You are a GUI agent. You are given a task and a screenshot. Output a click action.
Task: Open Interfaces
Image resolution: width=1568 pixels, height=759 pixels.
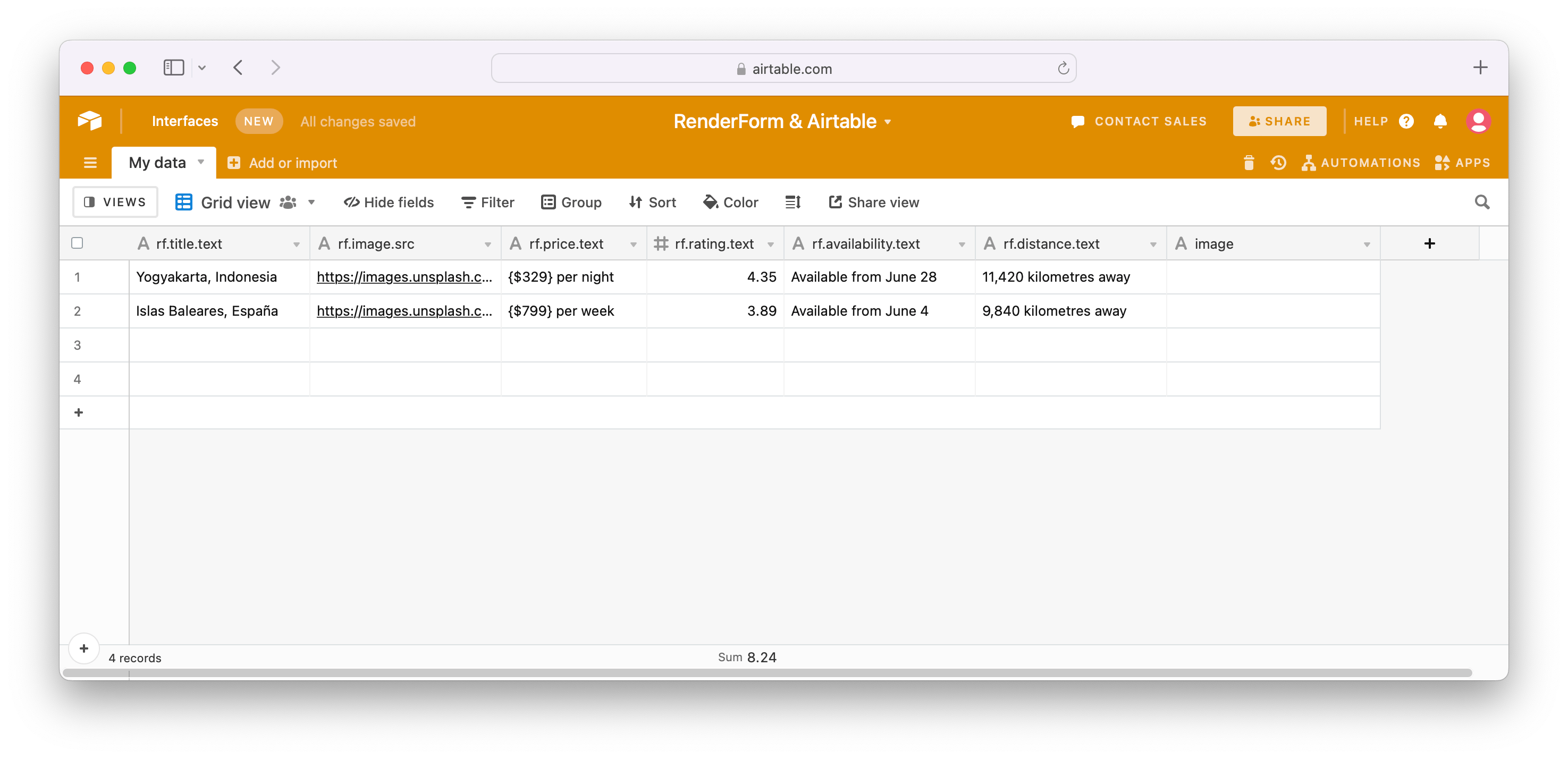(x=184, y=121)
